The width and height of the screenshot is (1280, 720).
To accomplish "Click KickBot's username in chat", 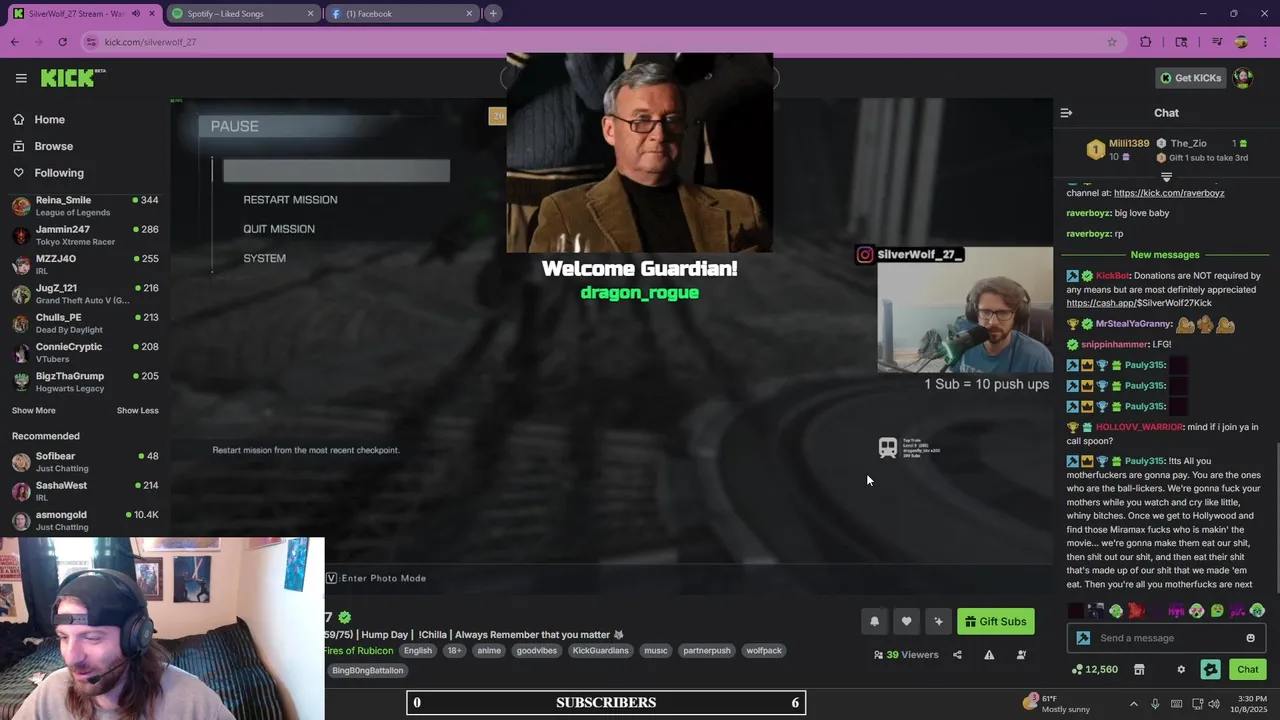I will coord(1112,276).
